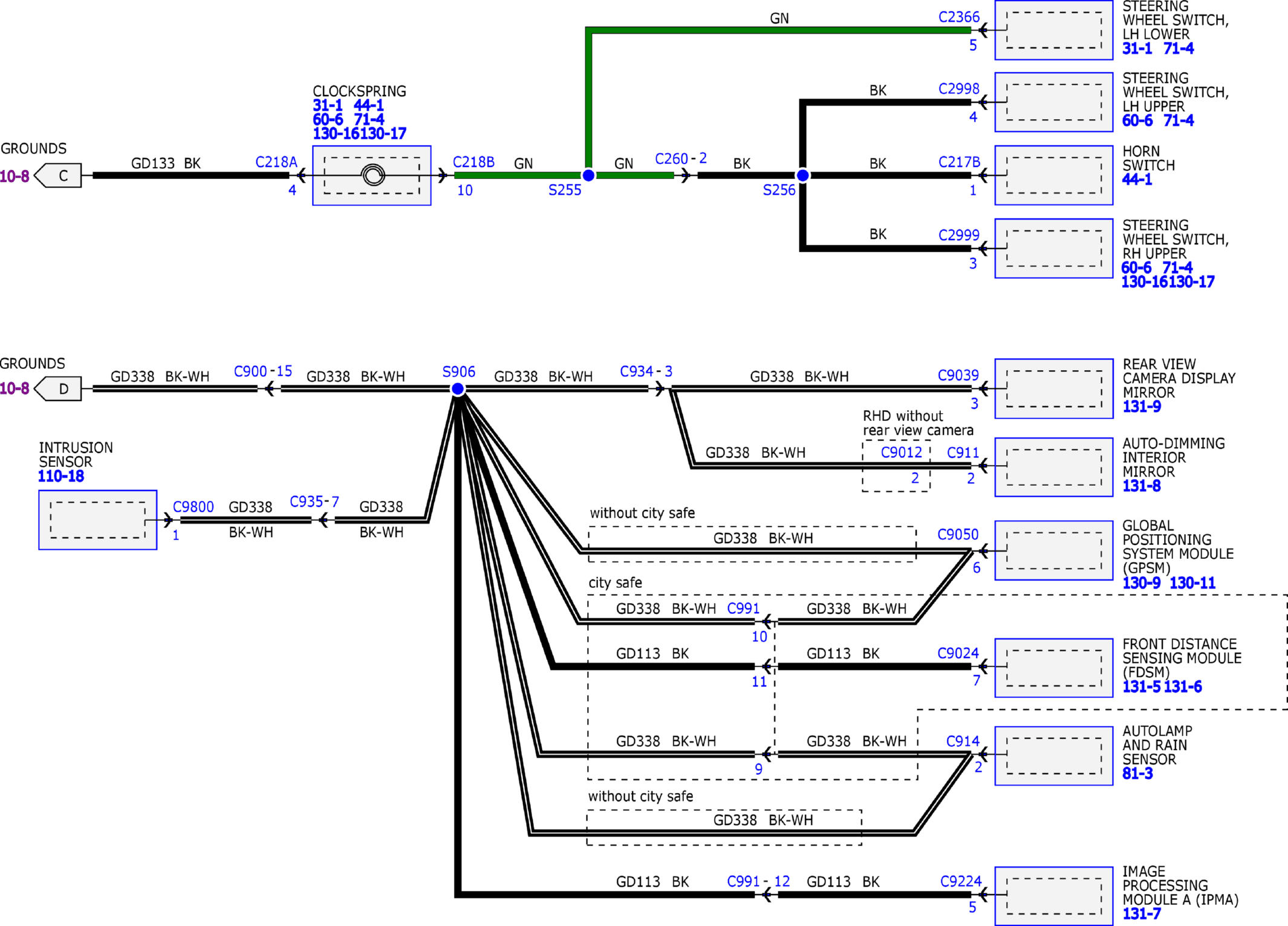
Task: Follow the 81-3 link for rain sensor
Action: (x=1137, y=774)
